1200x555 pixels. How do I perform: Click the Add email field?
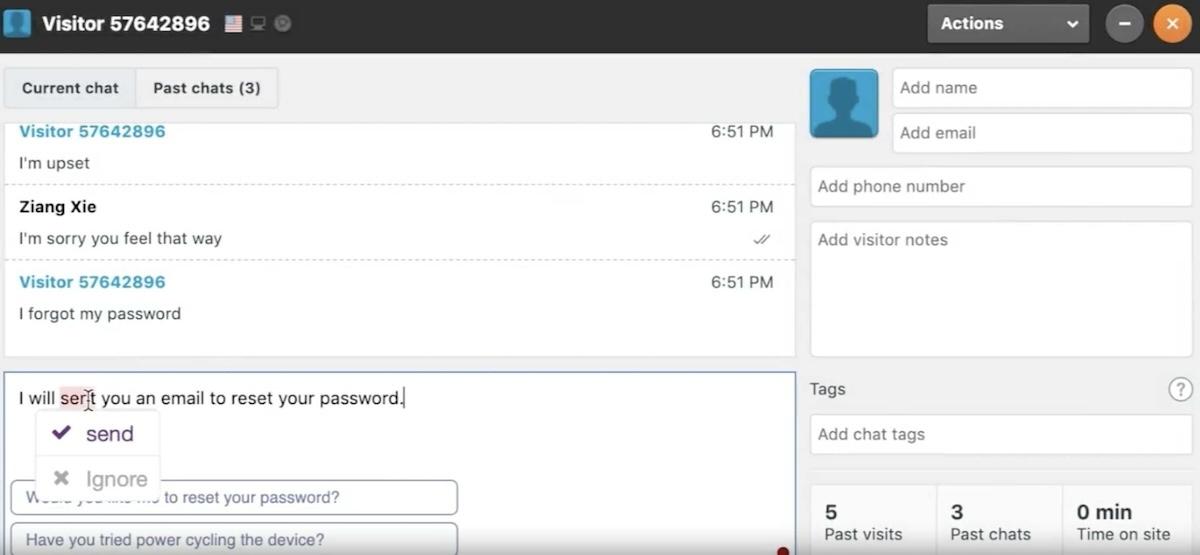(x=1041, y=133)
